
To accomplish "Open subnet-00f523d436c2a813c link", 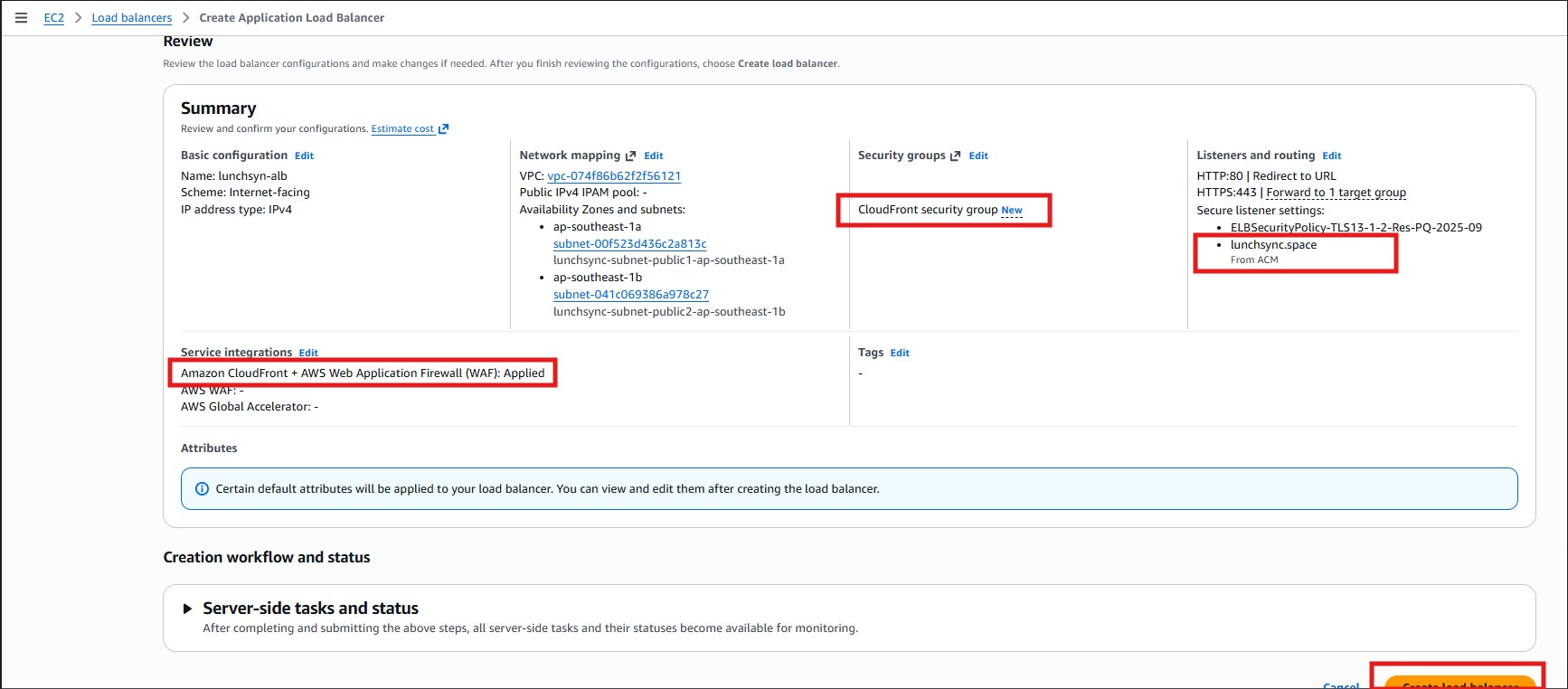I will point(629,244).
